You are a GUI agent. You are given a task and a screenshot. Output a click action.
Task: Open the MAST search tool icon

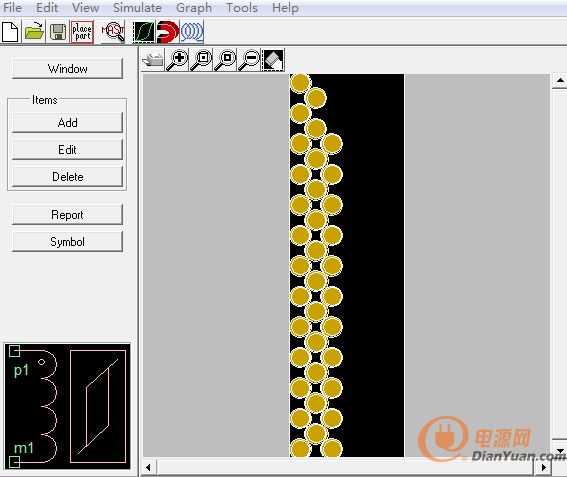click(x=113, y=32)
